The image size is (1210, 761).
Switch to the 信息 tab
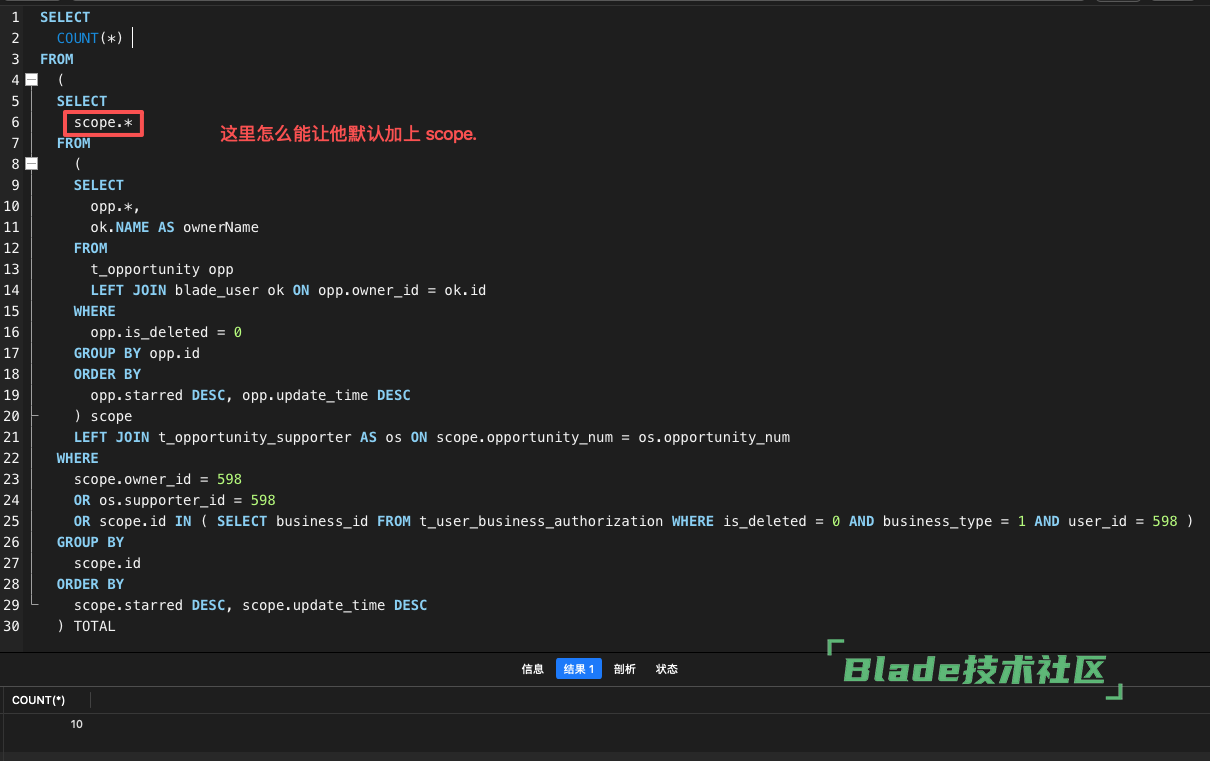coord(533,669)
